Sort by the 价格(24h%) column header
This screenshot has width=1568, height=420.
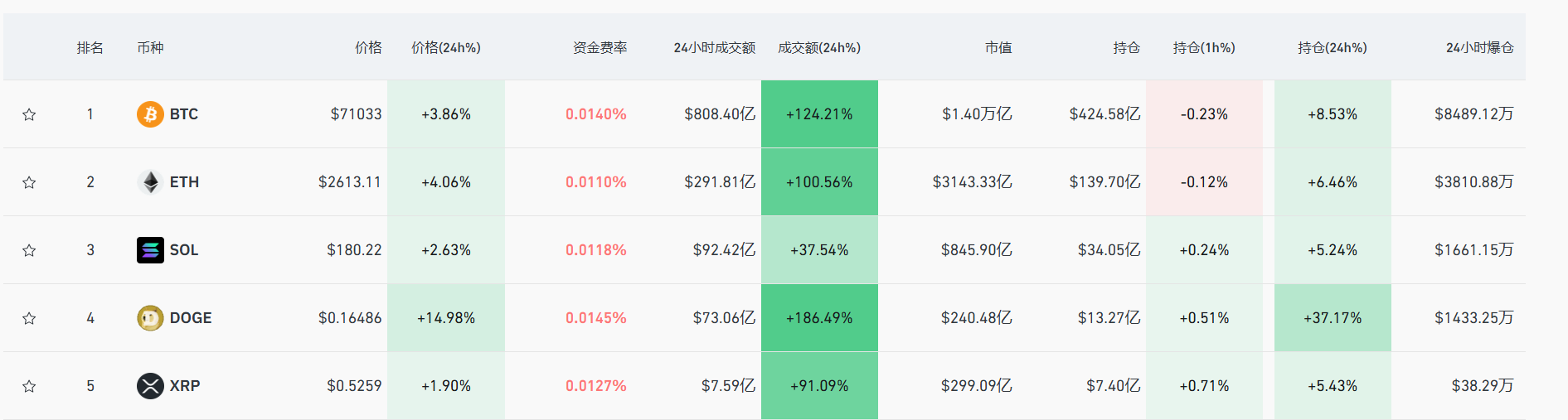tap(446, 48)
